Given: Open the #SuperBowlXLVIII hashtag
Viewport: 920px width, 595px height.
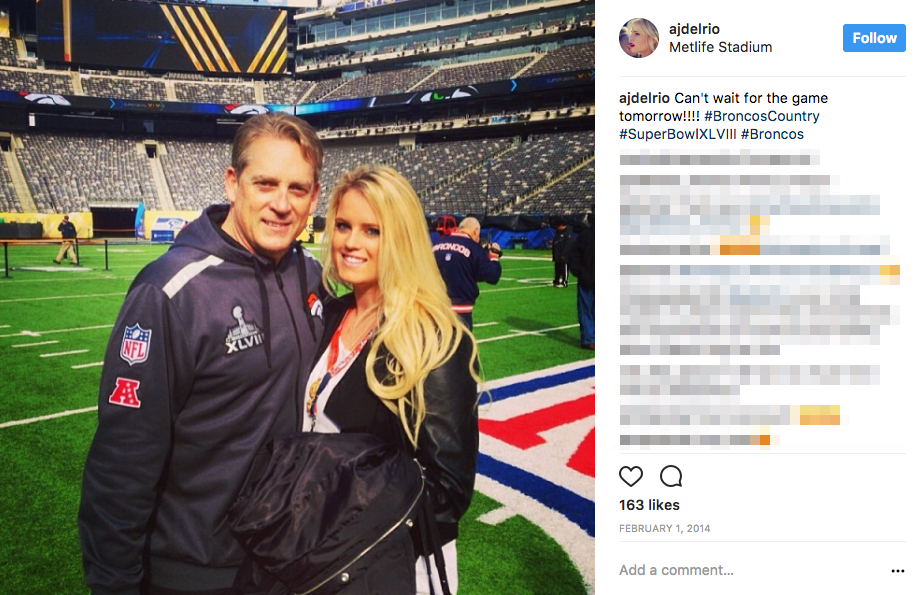Looking at the screenshot, I should pos(678,134).
